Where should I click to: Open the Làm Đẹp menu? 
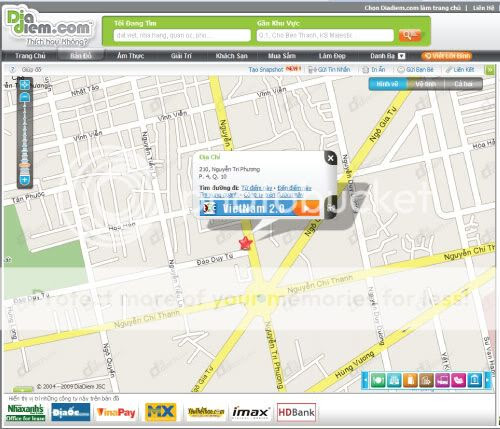click(x=332, y=56)
